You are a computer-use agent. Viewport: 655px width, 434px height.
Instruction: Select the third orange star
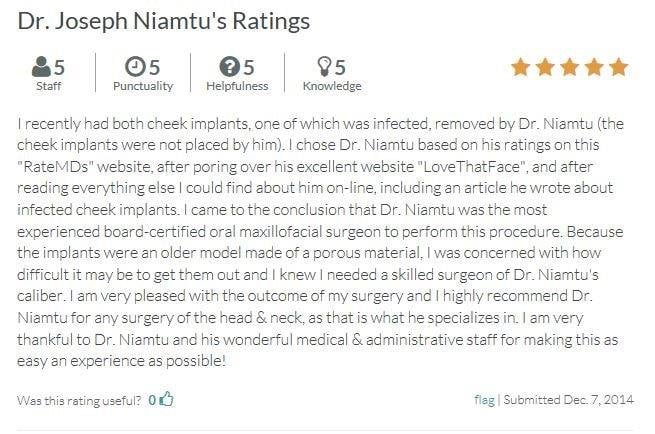[569, 68]
